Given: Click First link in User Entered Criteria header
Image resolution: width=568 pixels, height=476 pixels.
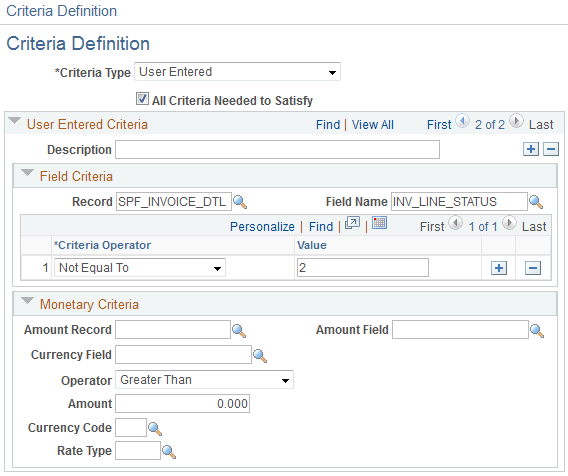Looking at the screenshot, I should 439,125.
